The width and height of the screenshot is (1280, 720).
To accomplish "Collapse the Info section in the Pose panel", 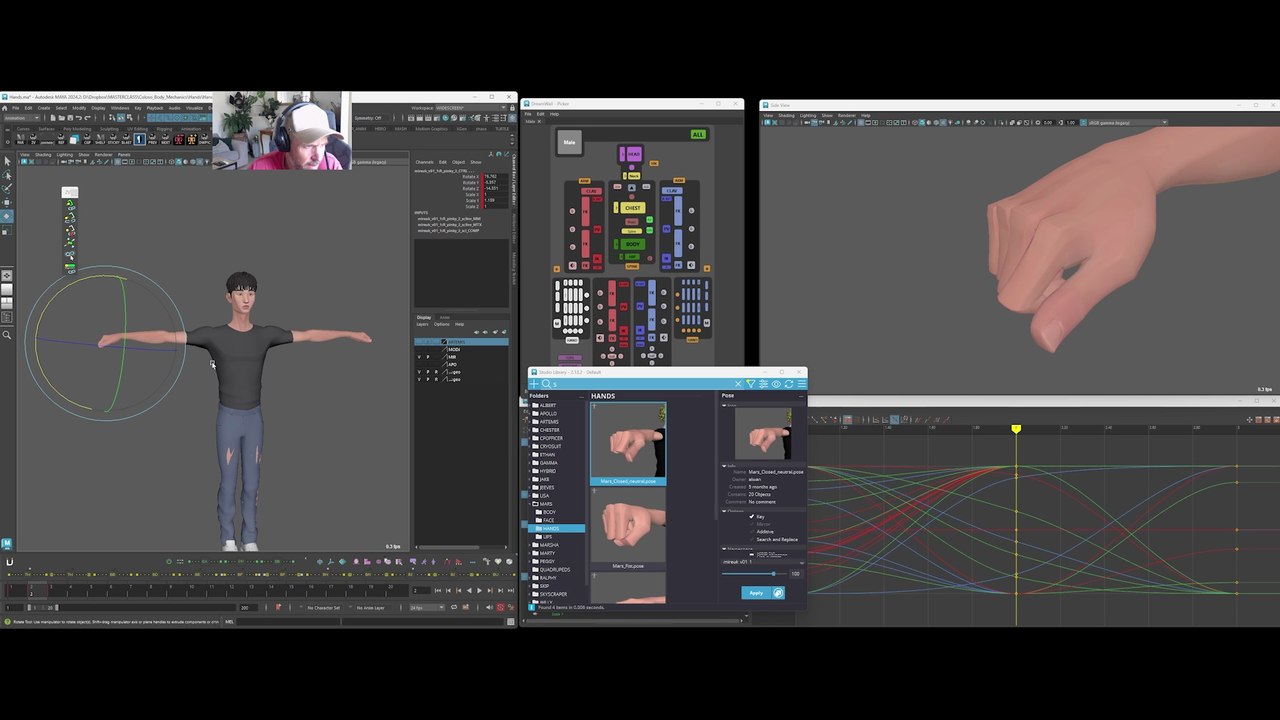I will (x=724, y=465).
